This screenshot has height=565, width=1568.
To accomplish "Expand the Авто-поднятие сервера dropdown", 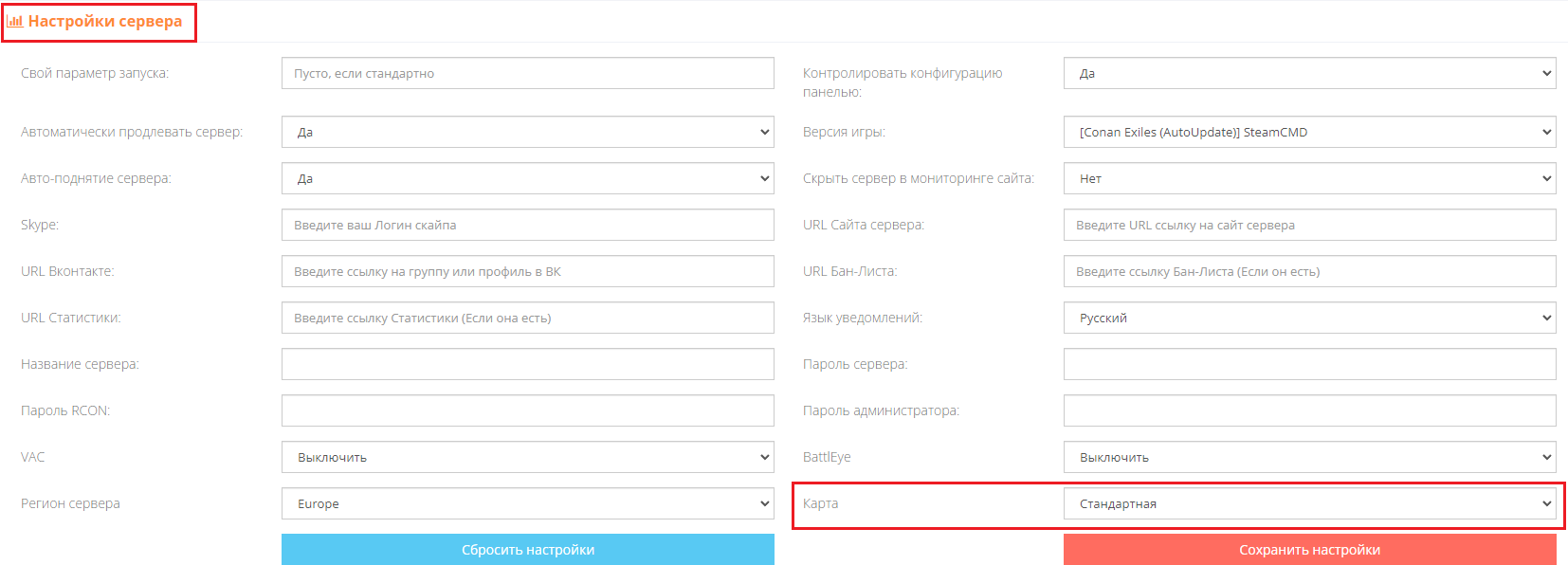I will click(528, 178).
